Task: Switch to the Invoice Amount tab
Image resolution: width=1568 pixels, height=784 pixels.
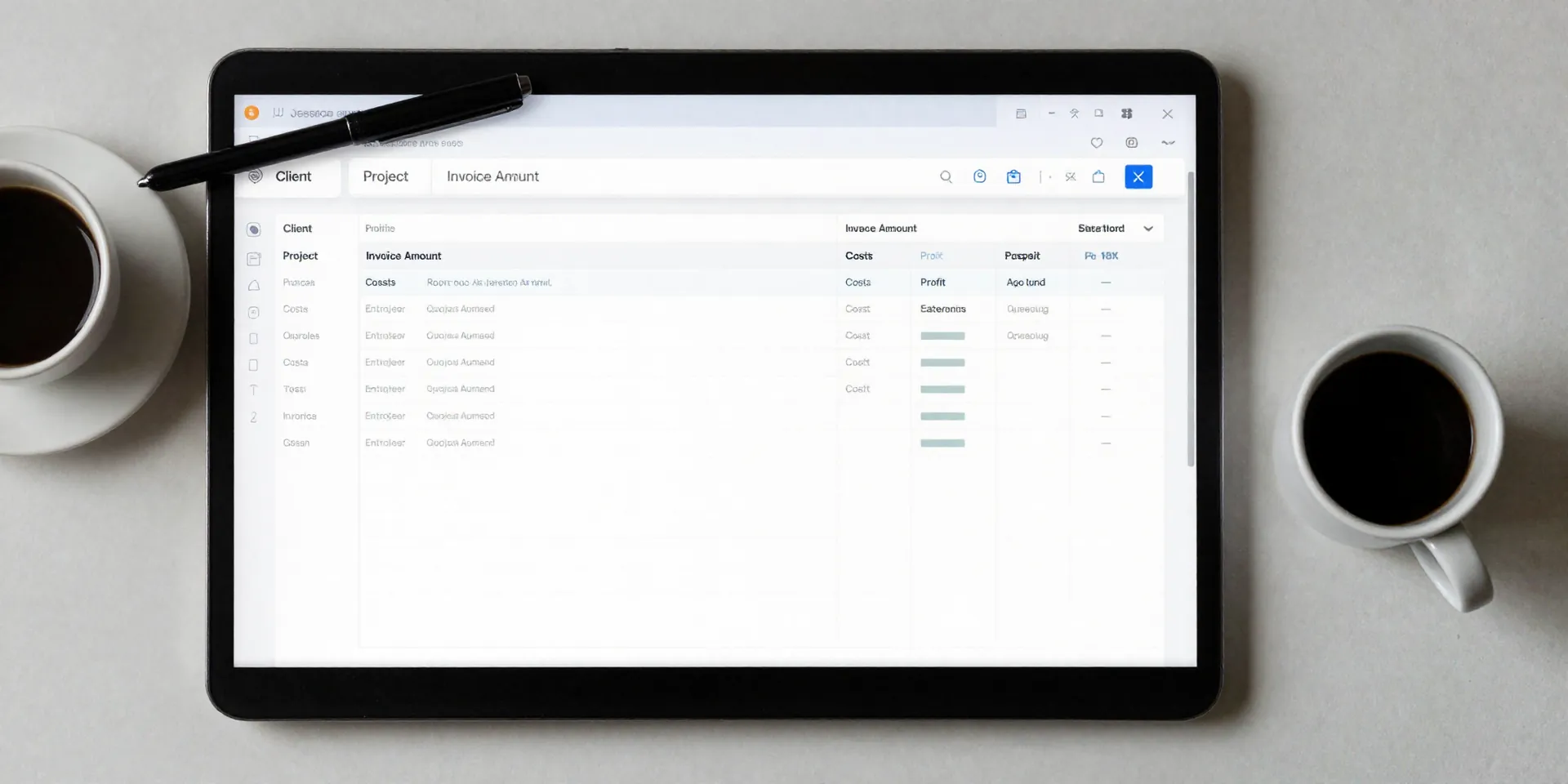Action: [492, 176]
